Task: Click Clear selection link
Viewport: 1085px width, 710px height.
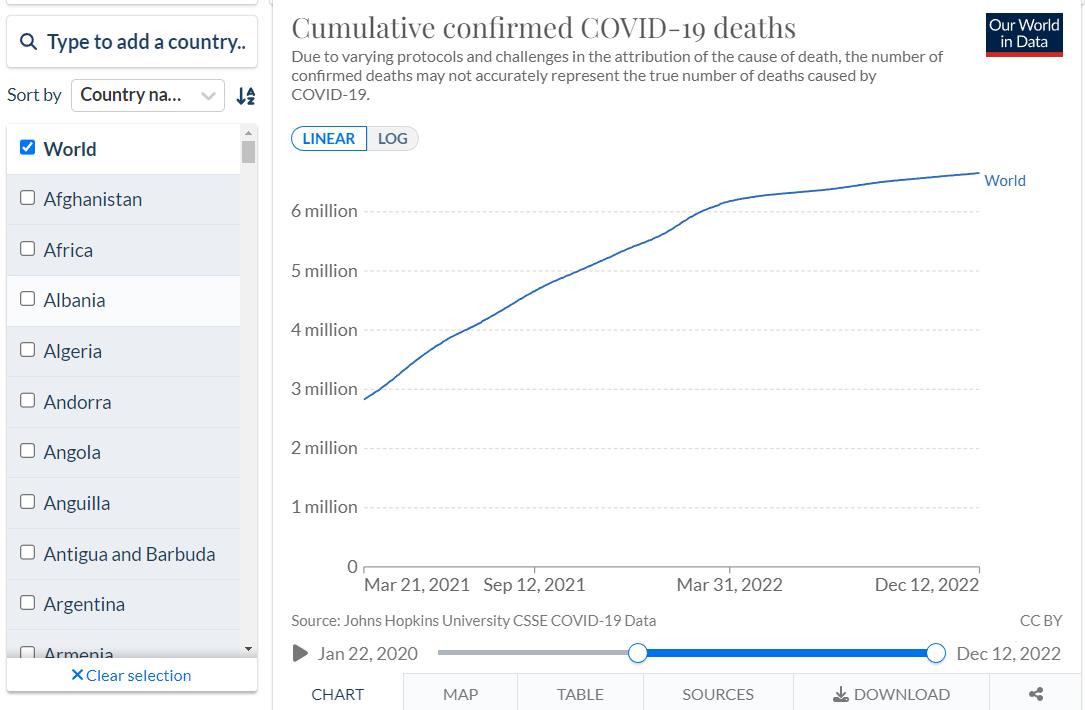Action: (x=131, y=675)
